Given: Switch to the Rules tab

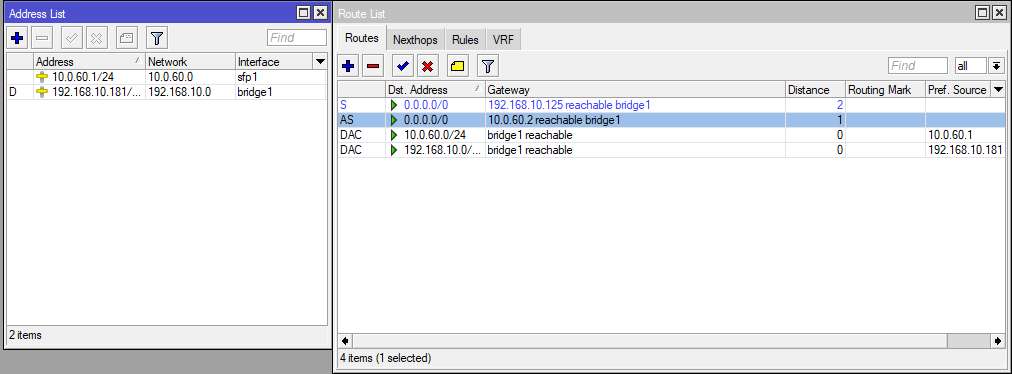Looking at the screenshot, I should [x=465, y=40].
